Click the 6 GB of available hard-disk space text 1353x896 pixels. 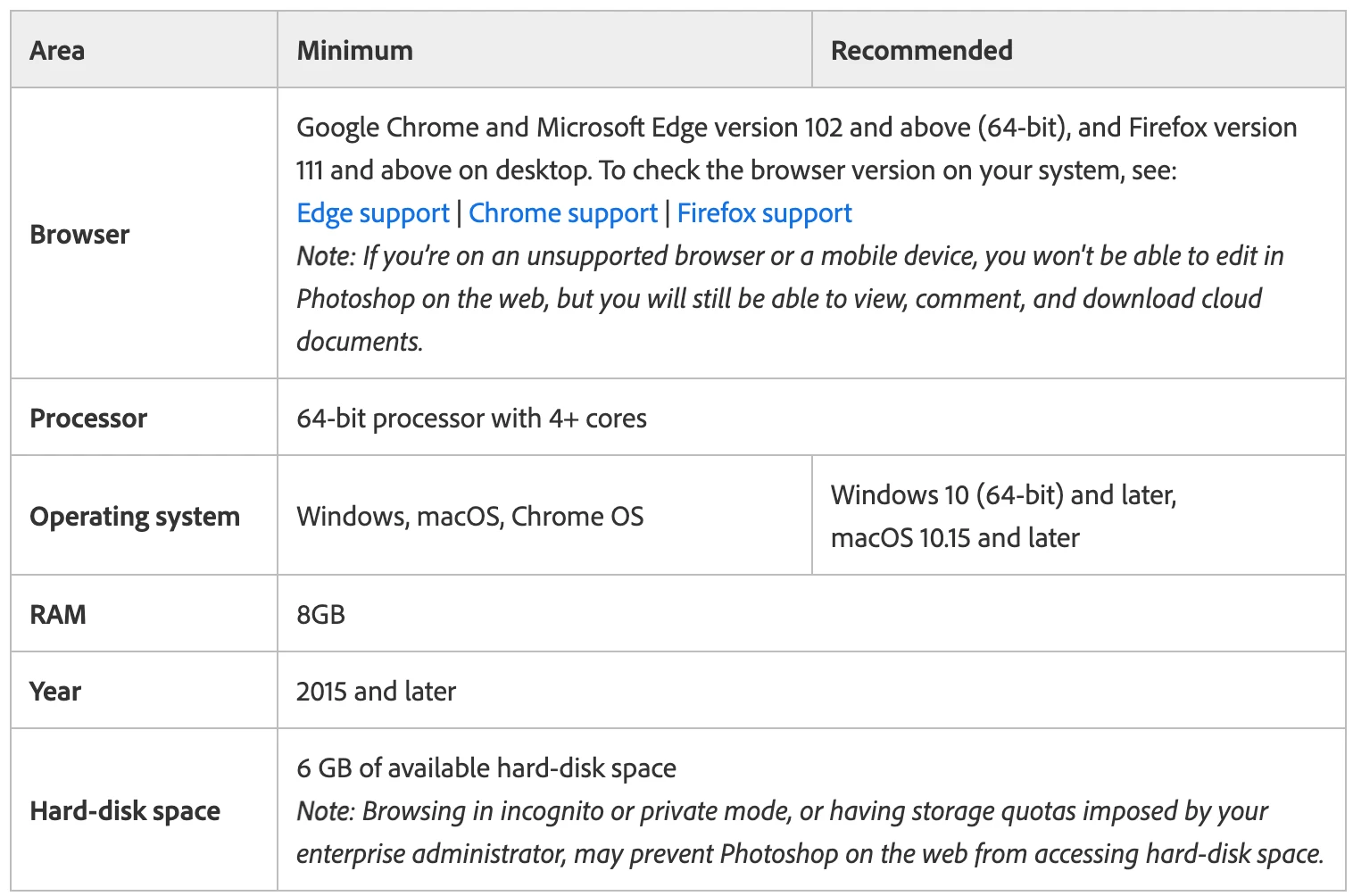486,768
